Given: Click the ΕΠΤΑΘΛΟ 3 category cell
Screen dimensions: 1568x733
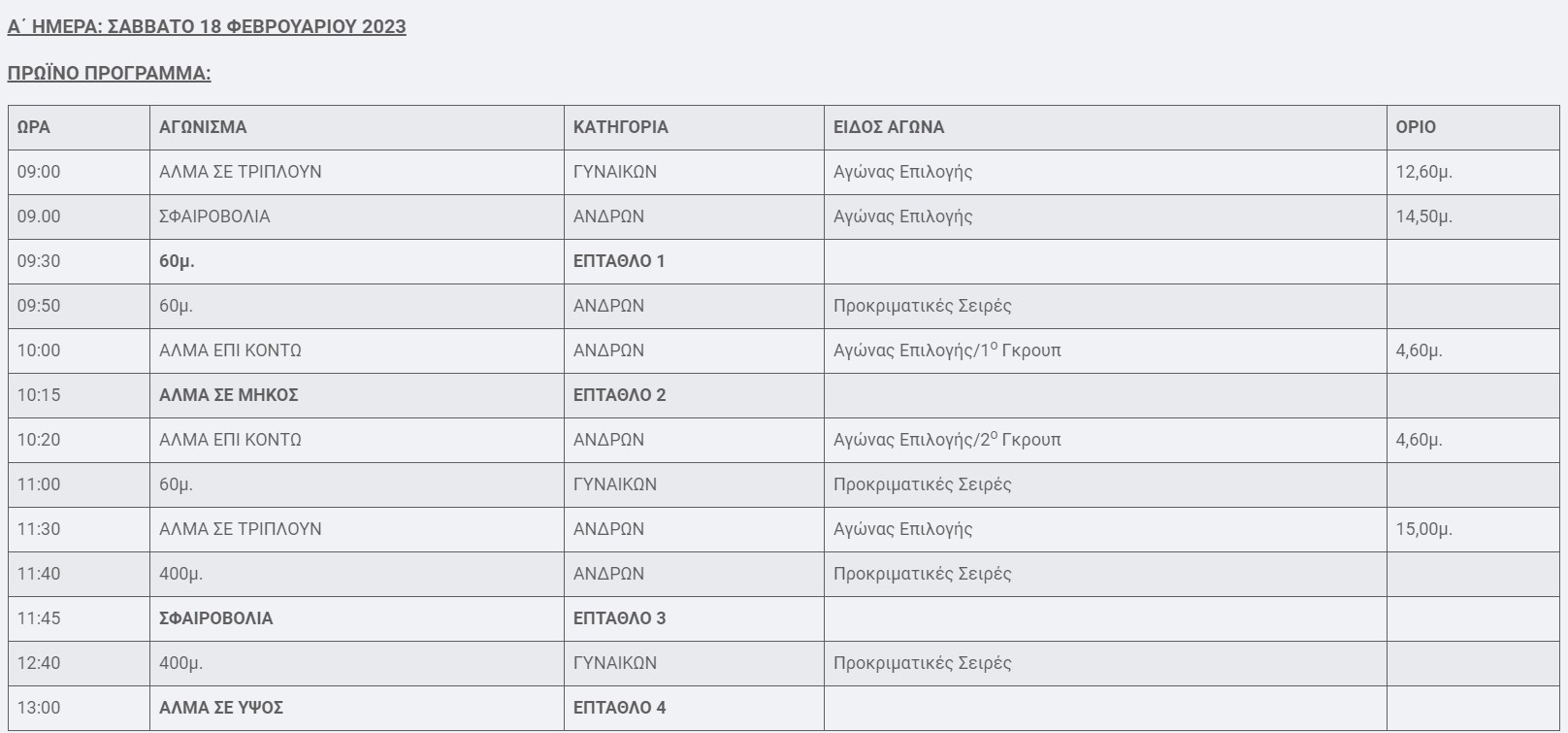Looking at the screenshot, I should click(x=619, y=618).
